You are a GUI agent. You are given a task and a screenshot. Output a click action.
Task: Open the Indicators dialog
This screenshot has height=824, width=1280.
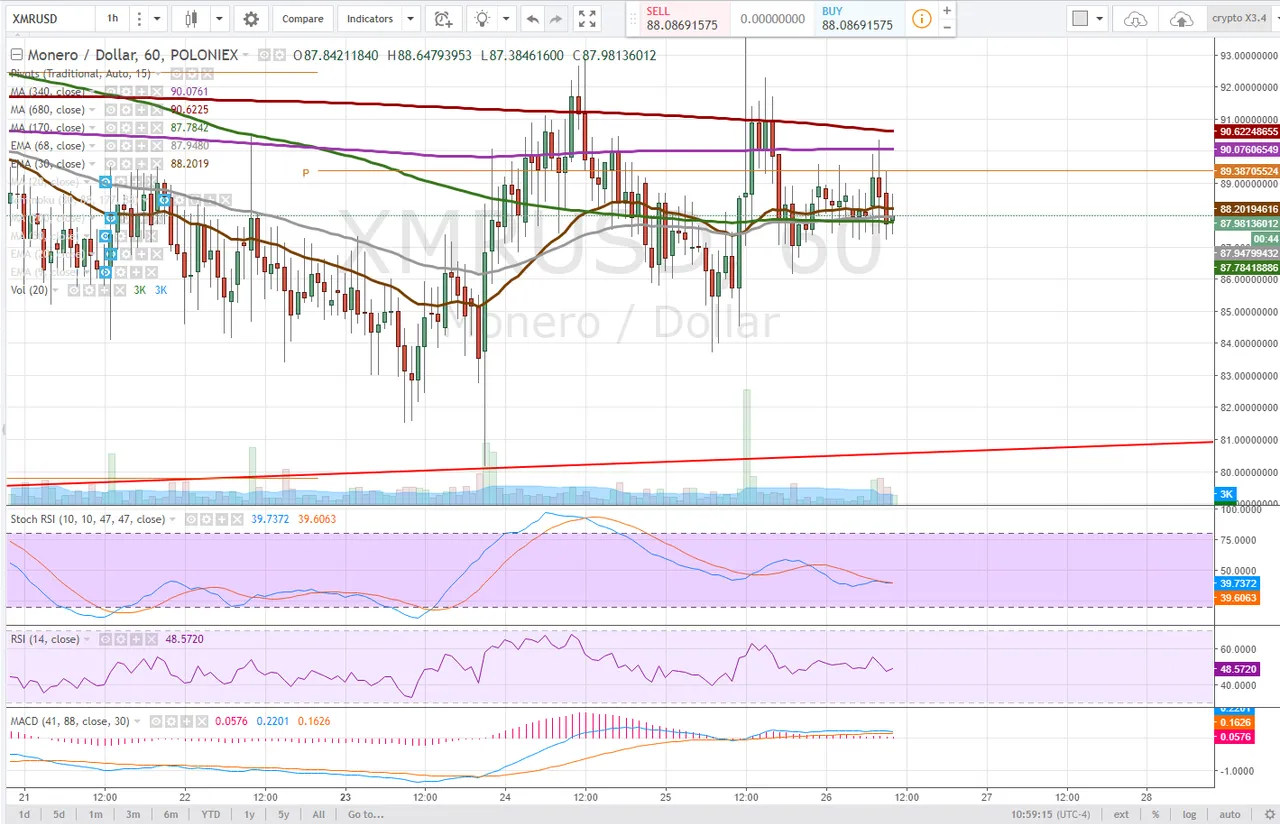[x=370, y=19]
